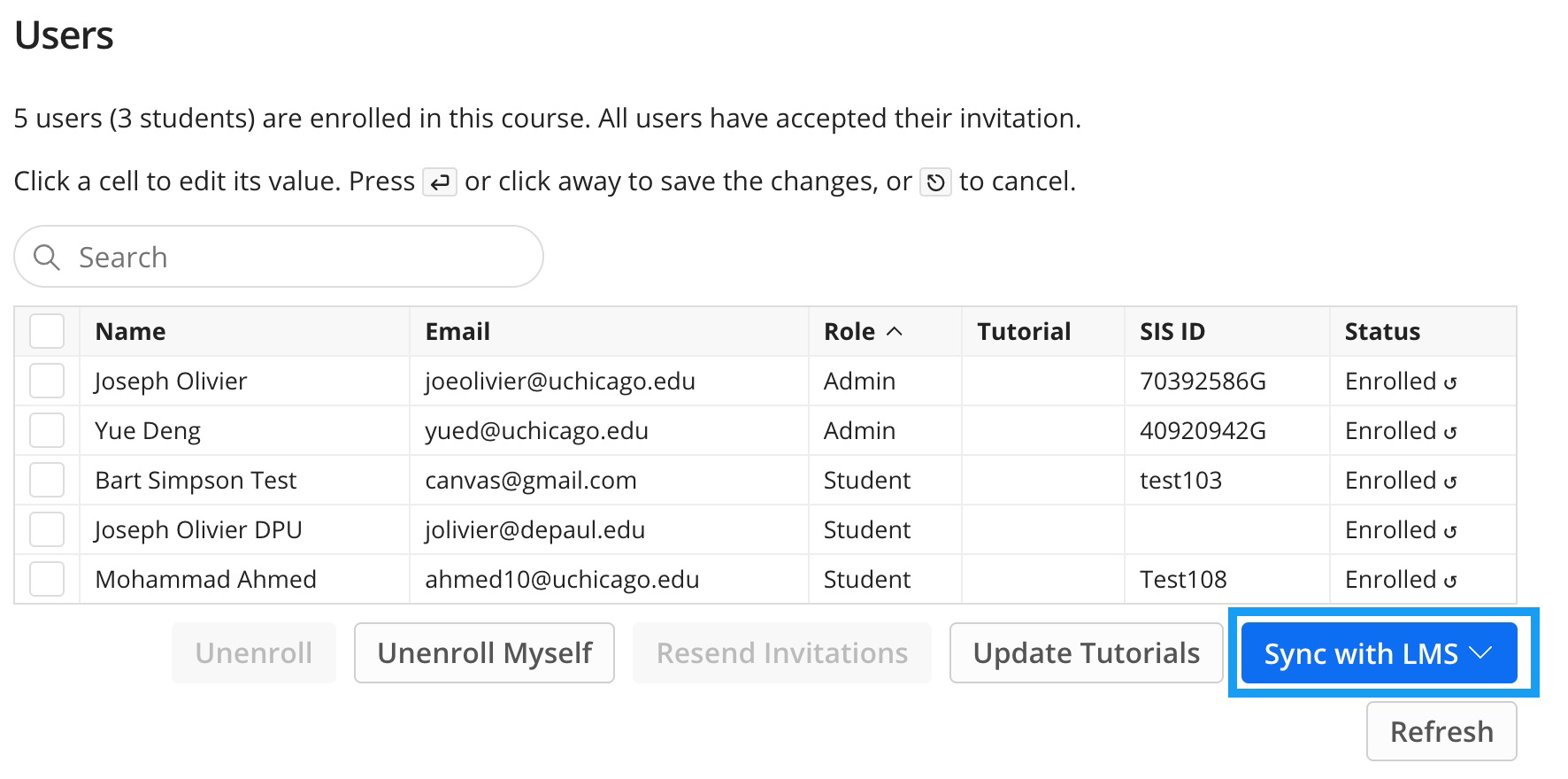Image resolution: width=1568 pixels, height=779 pixels.
Task: Click the search magnifier icon
Action: [46, 258]
